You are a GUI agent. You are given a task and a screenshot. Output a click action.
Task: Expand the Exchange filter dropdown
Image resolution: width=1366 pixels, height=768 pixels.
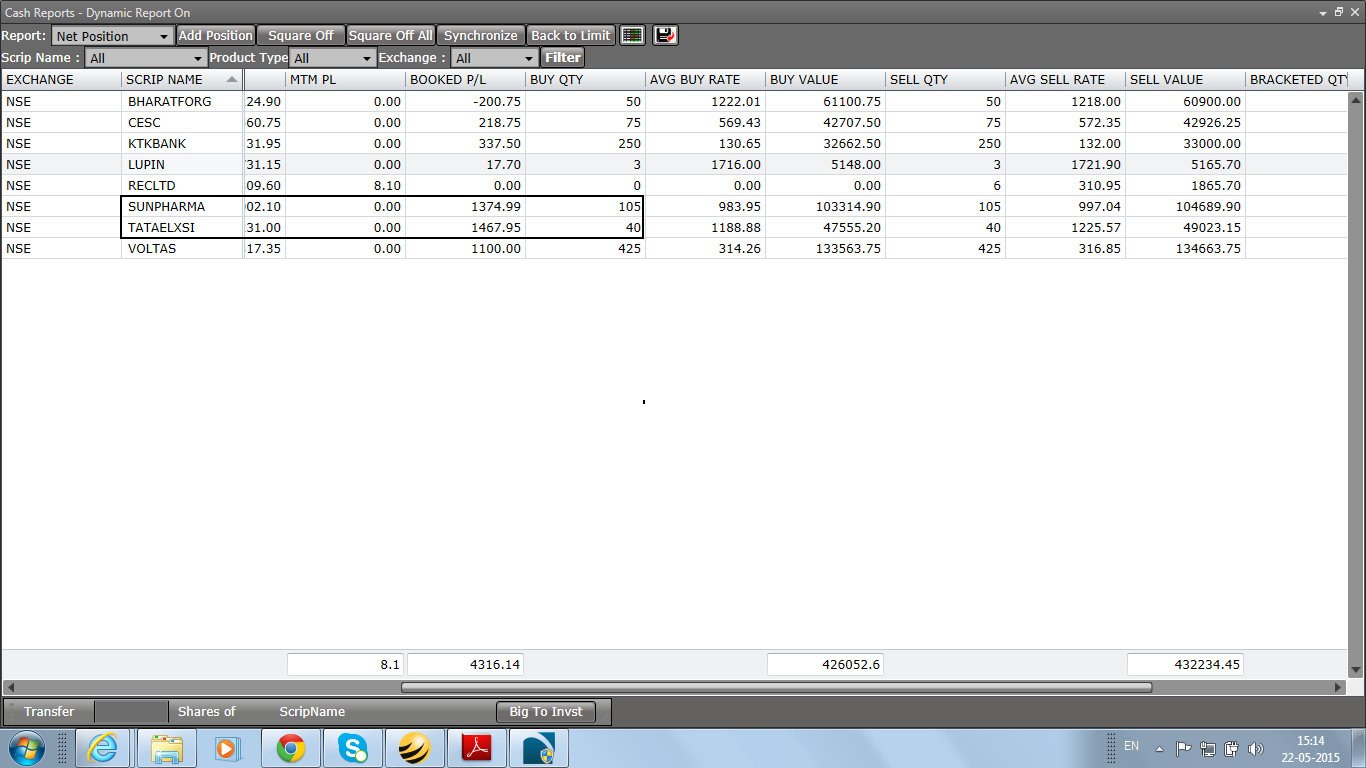click(x=495, y=58)
